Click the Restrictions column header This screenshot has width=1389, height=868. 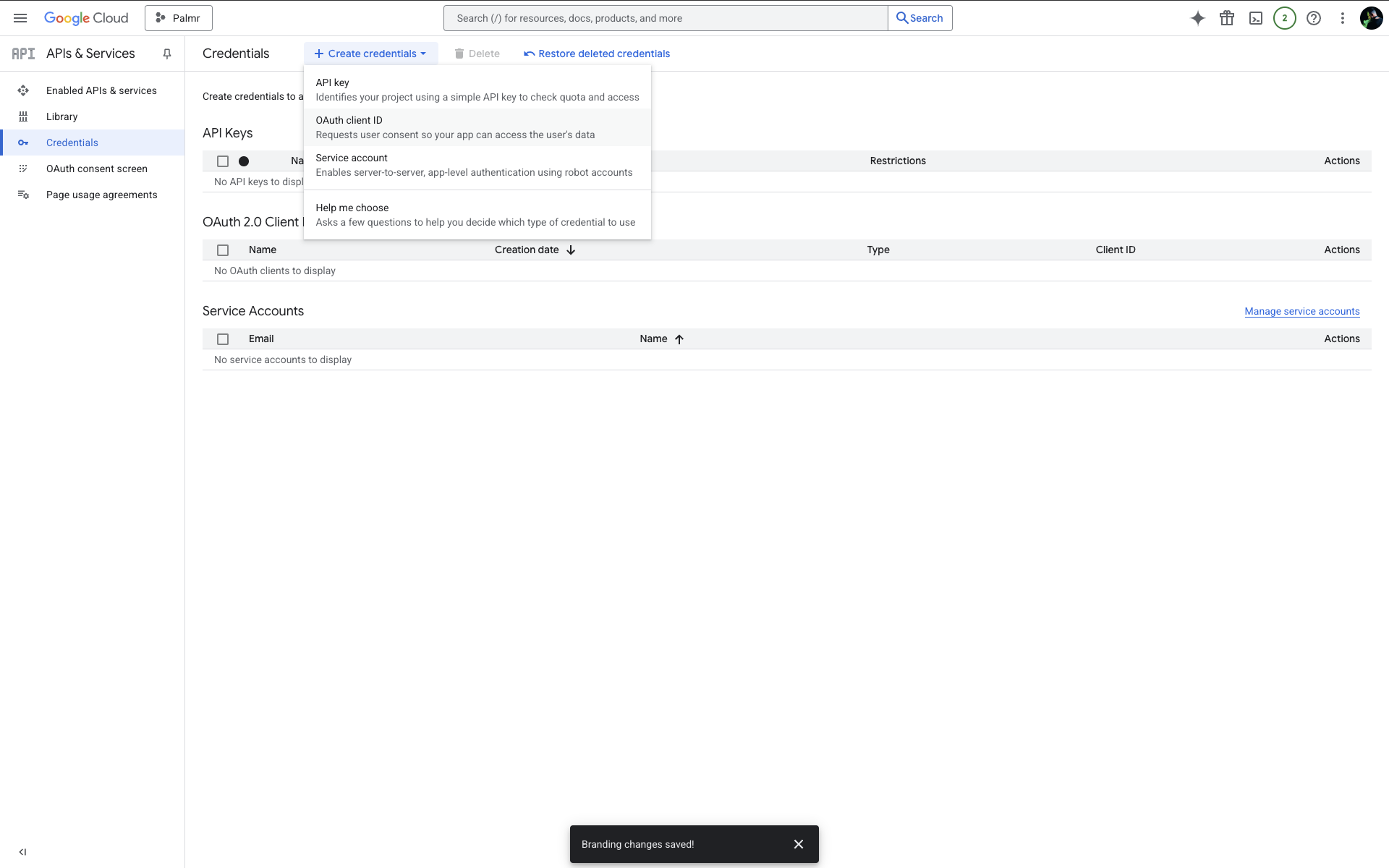click(x=898, y=161)
